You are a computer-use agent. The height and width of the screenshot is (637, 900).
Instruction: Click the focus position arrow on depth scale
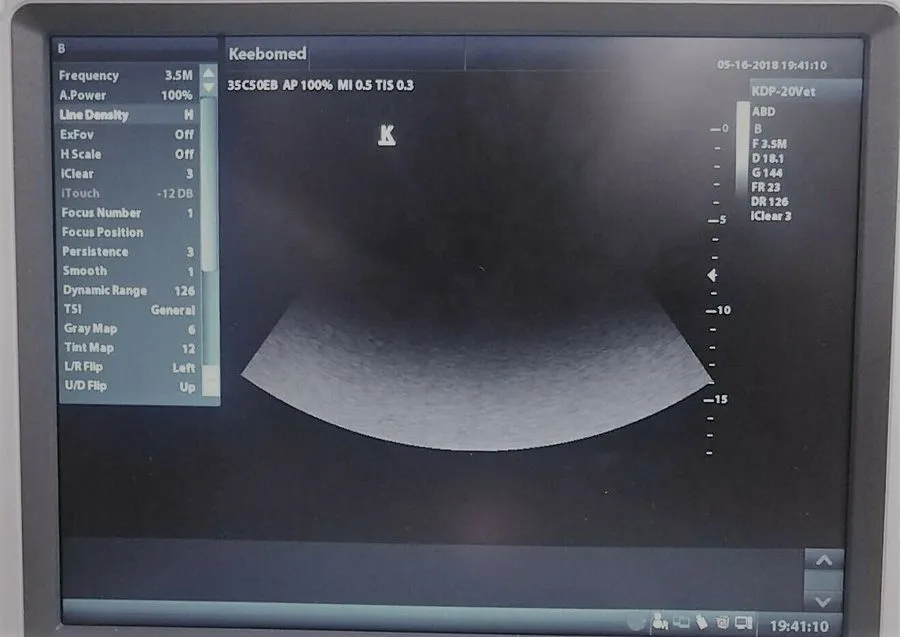712,275
